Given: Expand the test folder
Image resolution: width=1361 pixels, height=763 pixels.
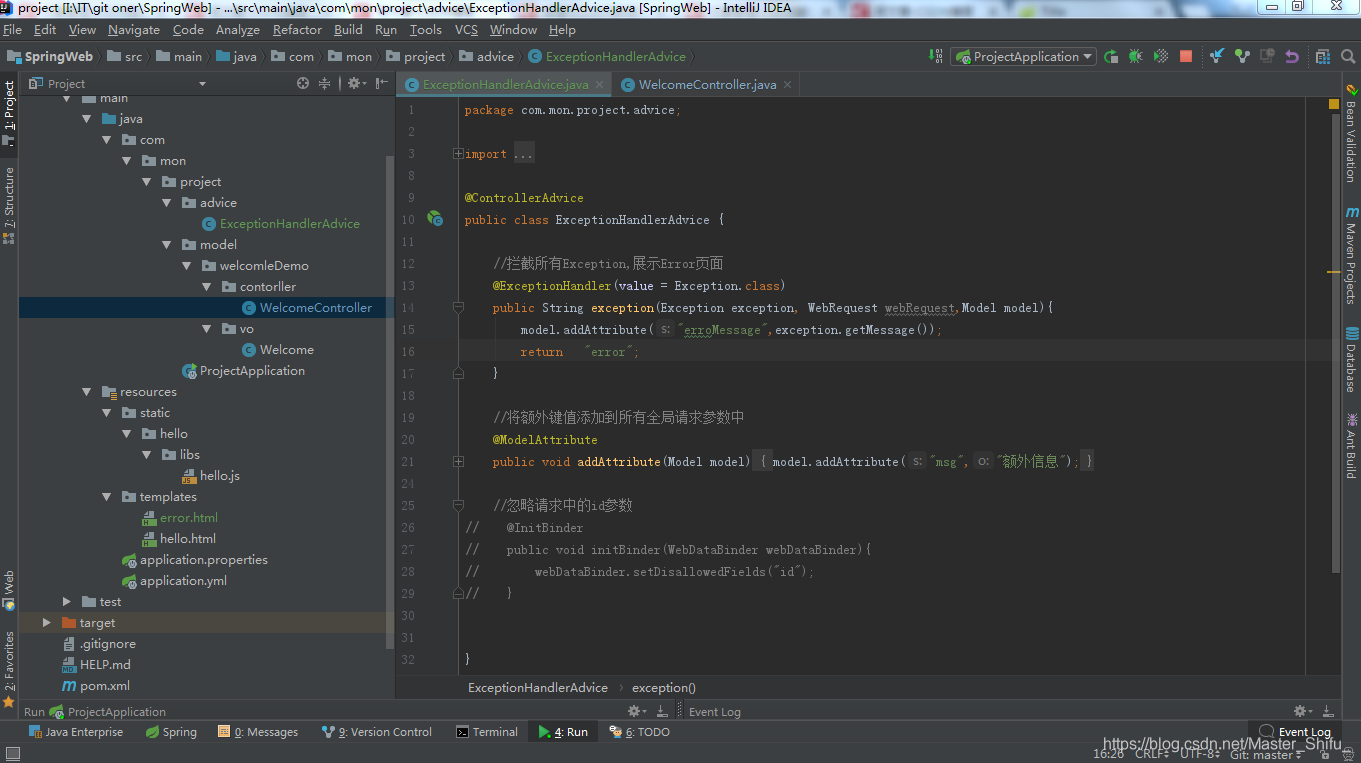Looking at the screenshot, I should (x=67, y=602).
